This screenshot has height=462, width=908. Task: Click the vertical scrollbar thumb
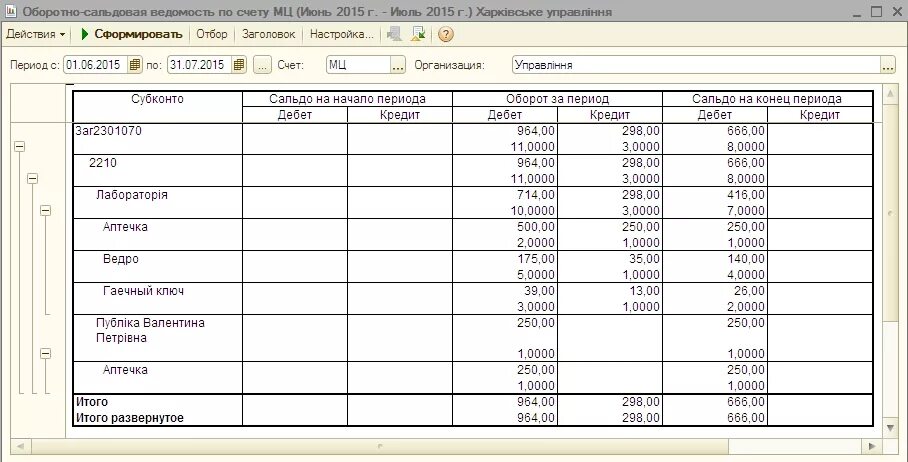(891, 212)
